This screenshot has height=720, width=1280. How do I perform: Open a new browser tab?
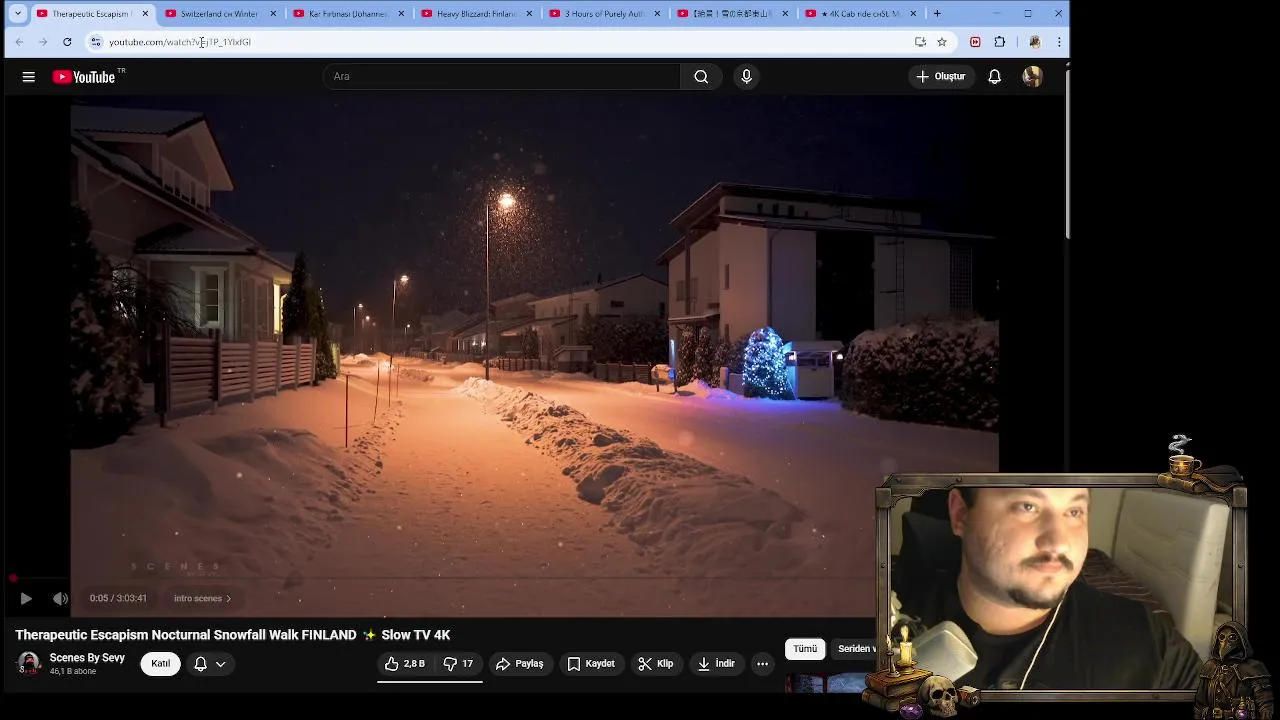[x=937, y=14]
